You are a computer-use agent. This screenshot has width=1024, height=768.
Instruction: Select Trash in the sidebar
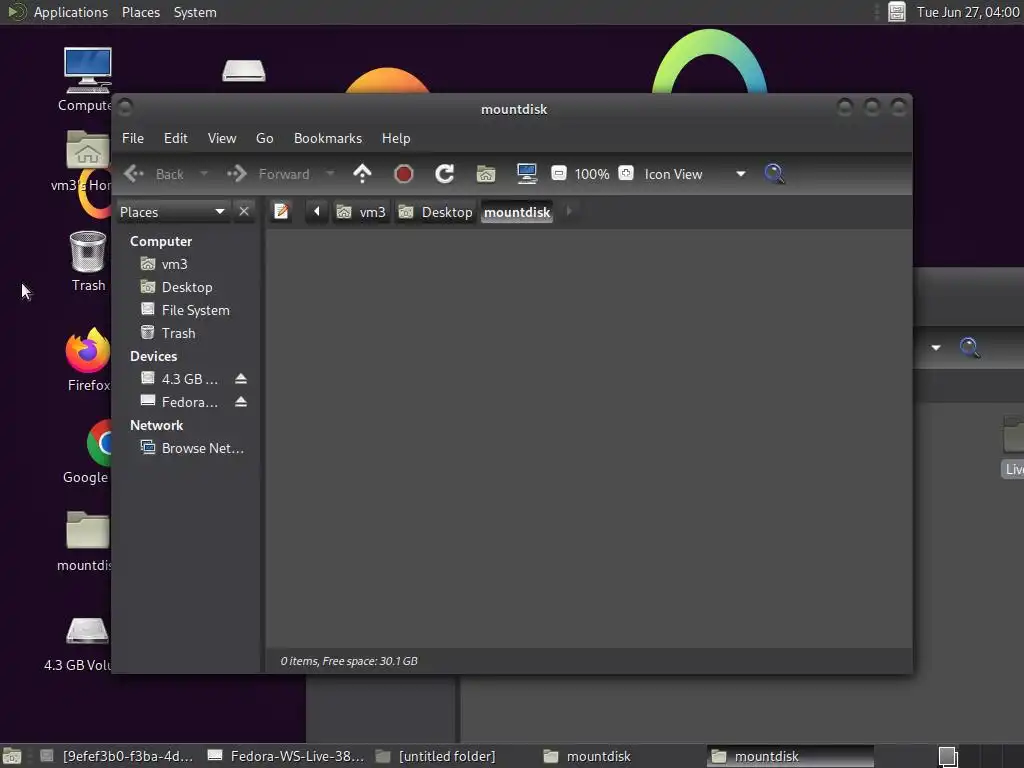click(189, 333)
